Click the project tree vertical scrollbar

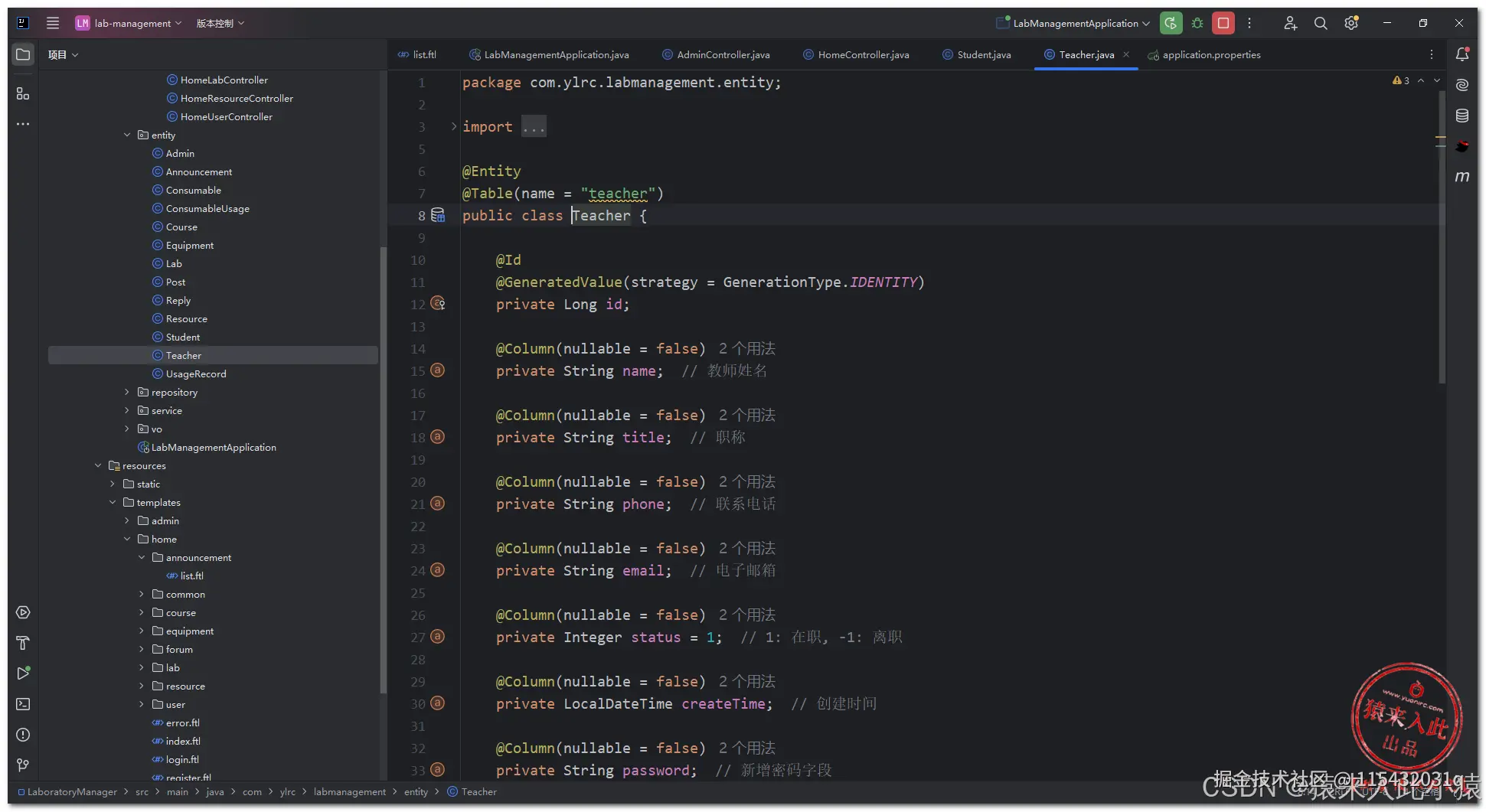383,471
